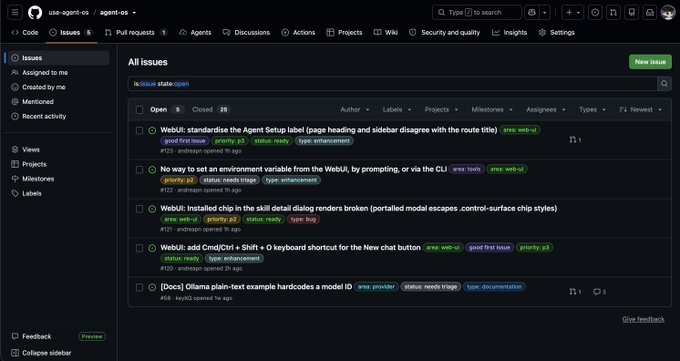Screen dimensions: 680x361
Task: Switch to the Pull requests tab
Action: click(136, 33)
